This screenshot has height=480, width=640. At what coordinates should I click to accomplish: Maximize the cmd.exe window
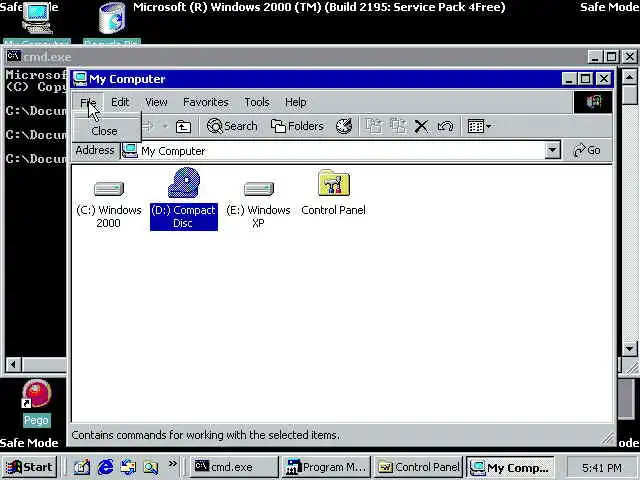pos(611,57)
